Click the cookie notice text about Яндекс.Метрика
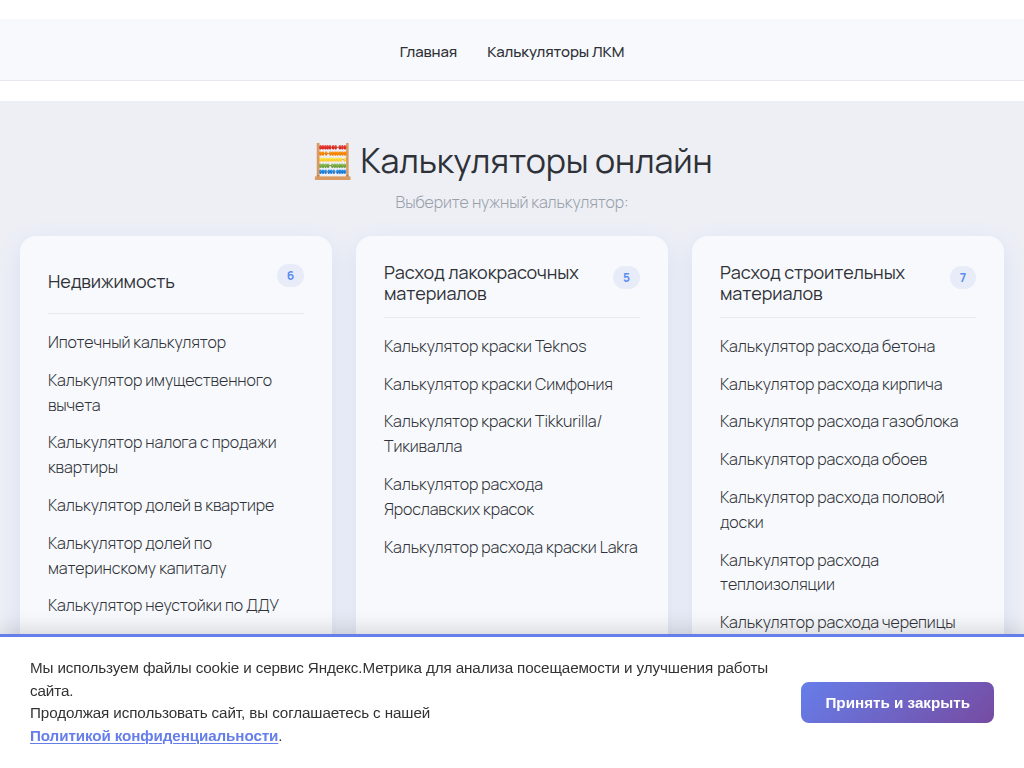Image resolution: width=1024 pixels, height=768 pixels. coord(398,679)
